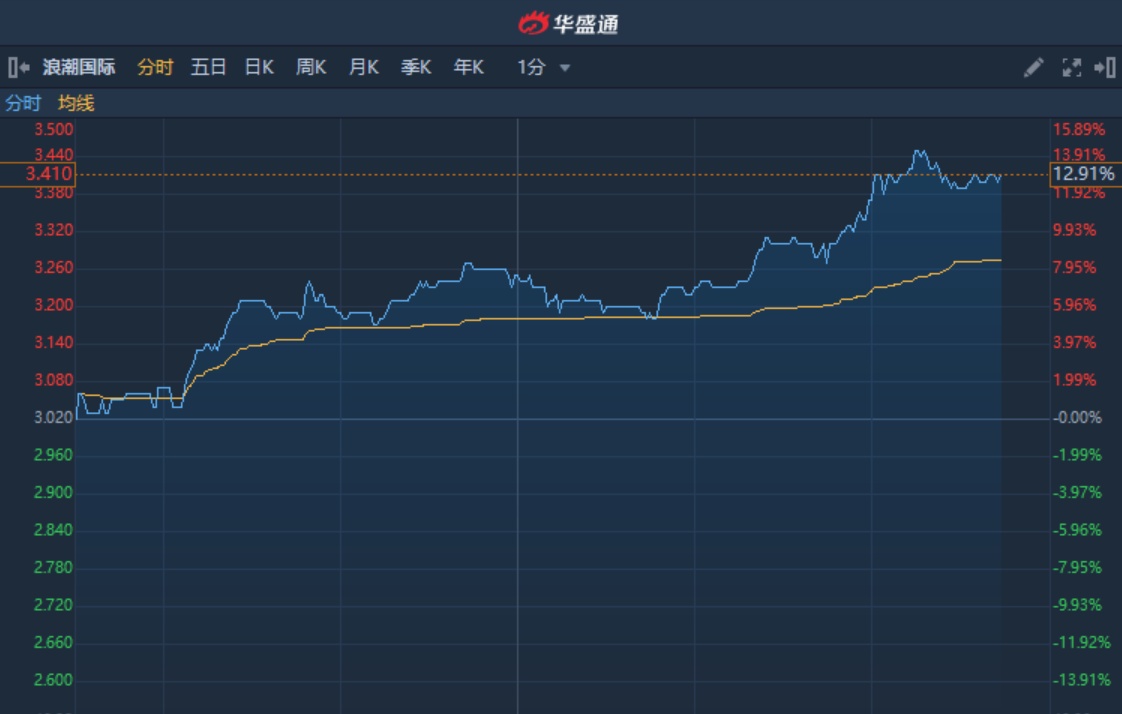Image resolution: width=1122 pixels, height=714 pixels.
Task: Click the right panel collapse icon
Action: 1105,68
